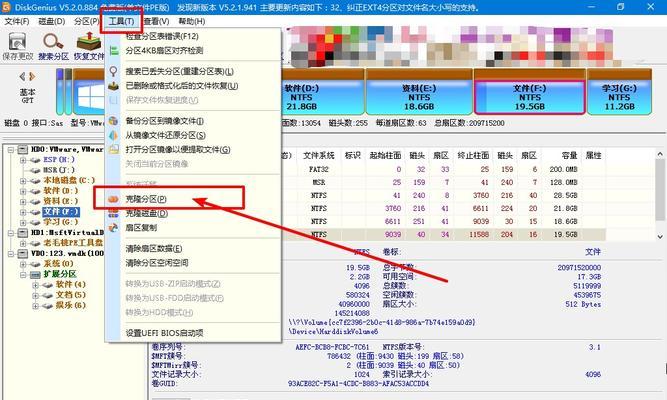This screenshot has height=400, width=667.
Task: Expand the 资料(E:) tree node
Action: [23, 202]
